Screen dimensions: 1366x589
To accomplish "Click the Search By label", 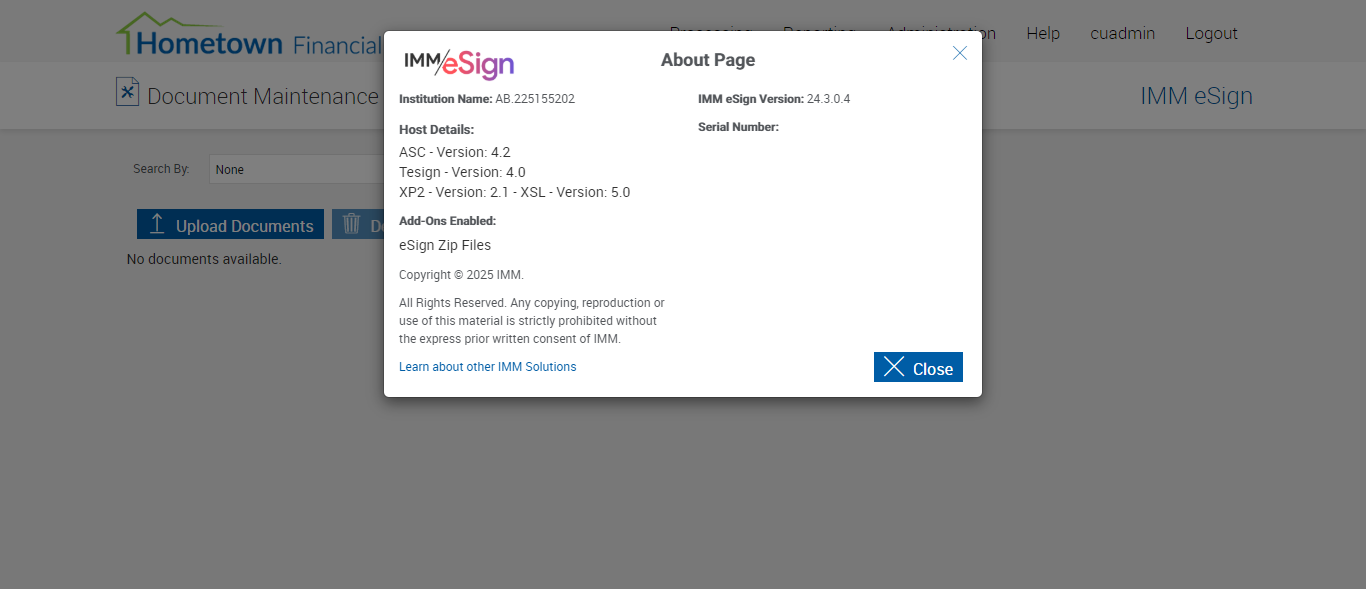I will point(161,169).
